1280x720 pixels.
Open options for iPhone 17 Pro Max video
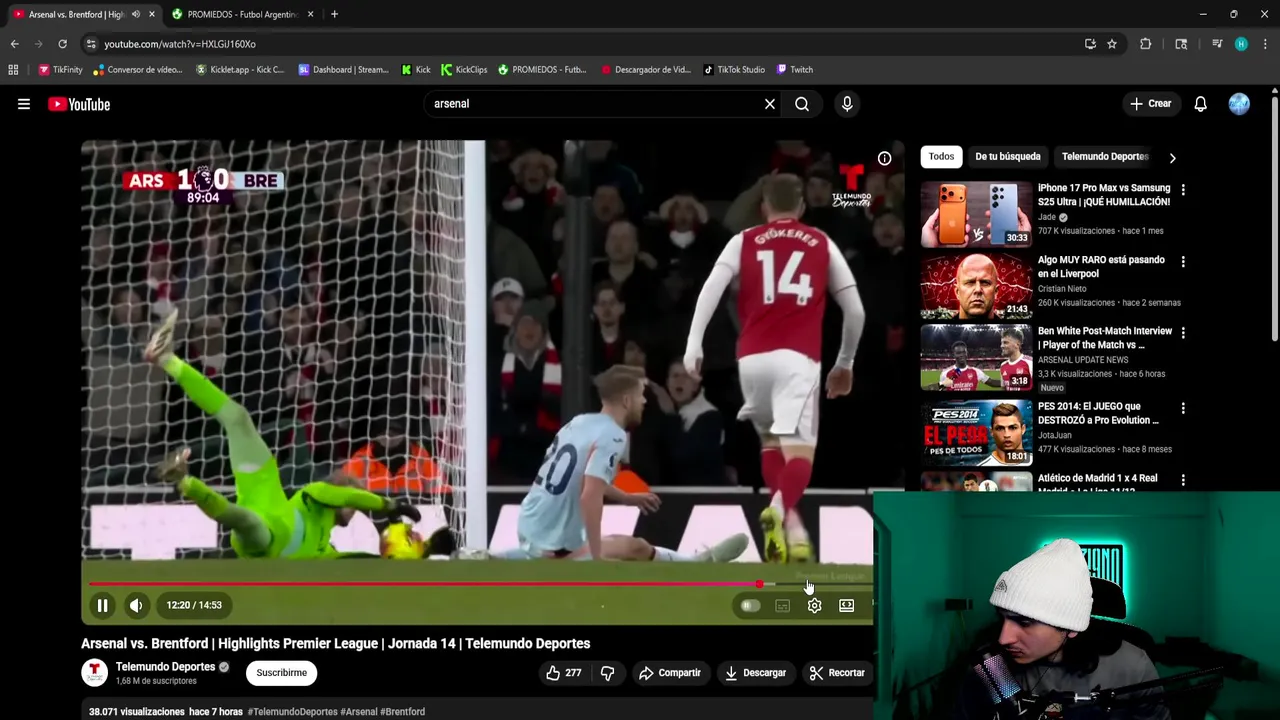pyautogui.click(x=1183, y=190)
